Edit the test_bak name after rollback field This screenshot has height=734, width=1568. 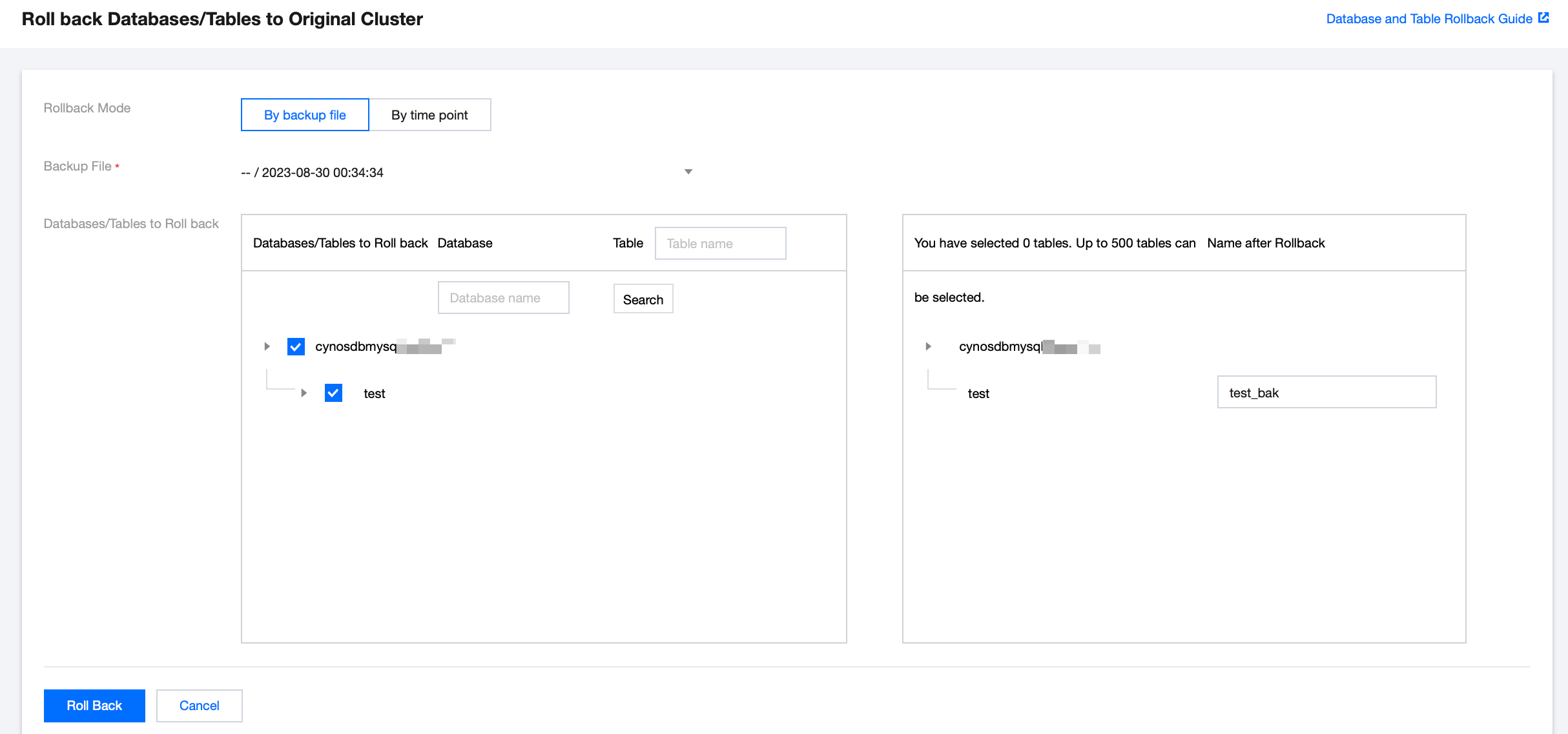tap(1326, 393)
